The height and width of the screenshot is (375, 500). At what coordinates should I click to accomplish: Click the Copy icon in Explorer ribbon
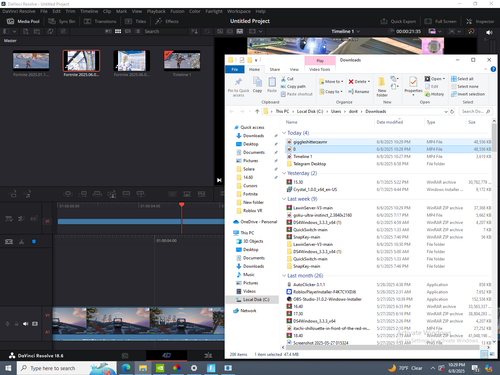257,85
